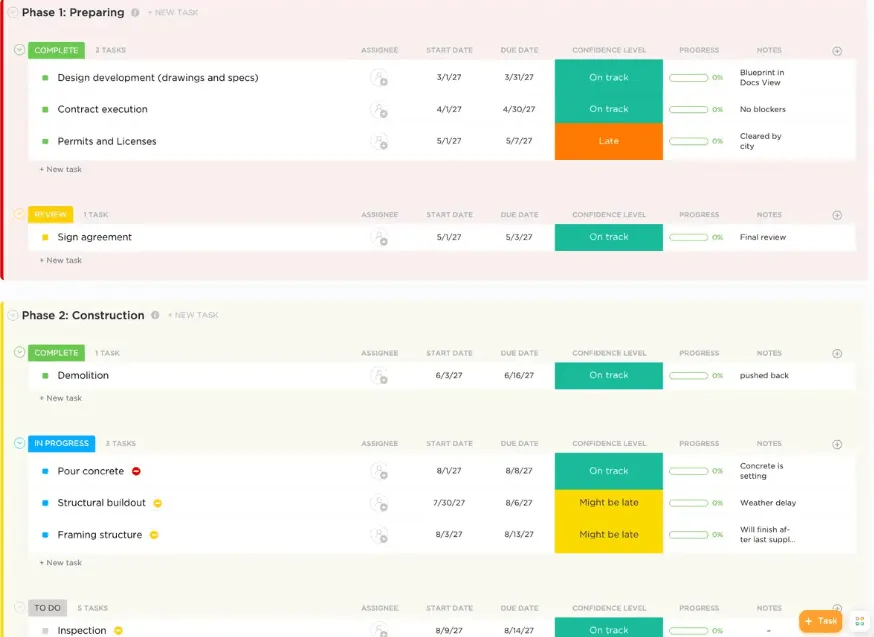This screenshot has width=874, height=637.
Task: Add column in Phase 1 Complete group
Action: coord(837,51)
